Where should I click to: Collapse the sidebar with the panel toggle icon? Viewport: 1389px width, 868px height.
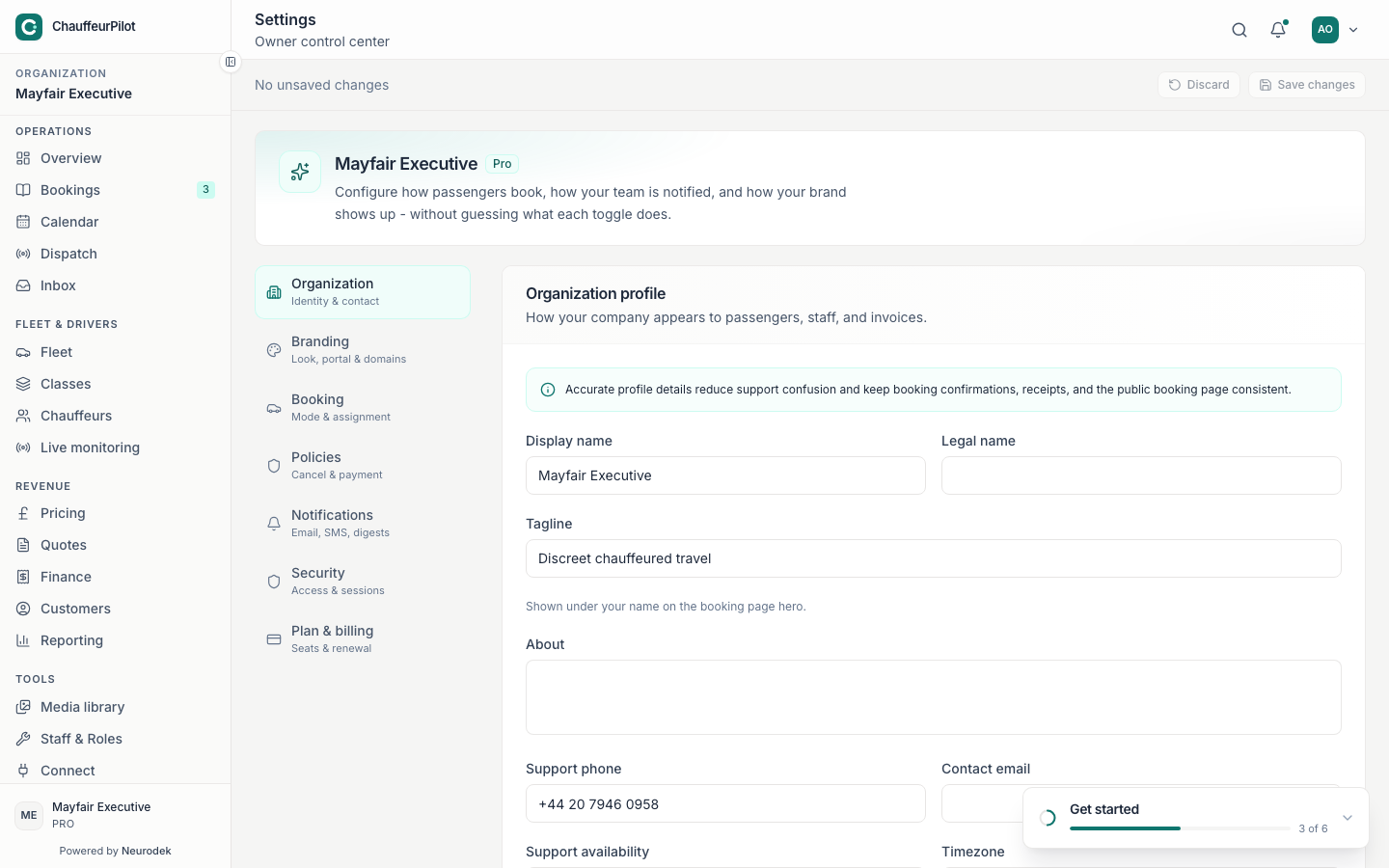(231, 62)
